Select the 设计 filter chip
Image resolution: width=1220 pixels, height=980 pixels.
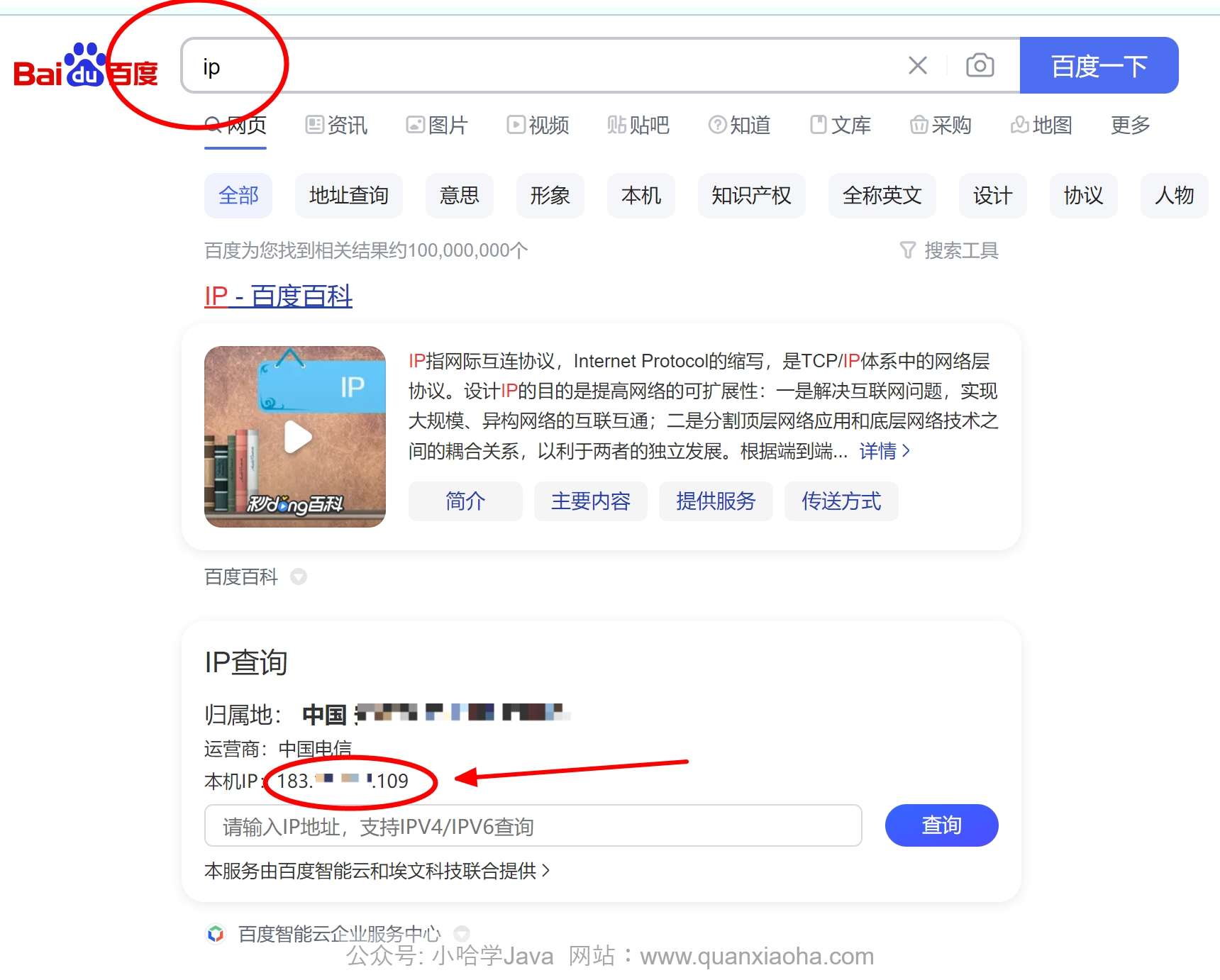pos(993,195)
